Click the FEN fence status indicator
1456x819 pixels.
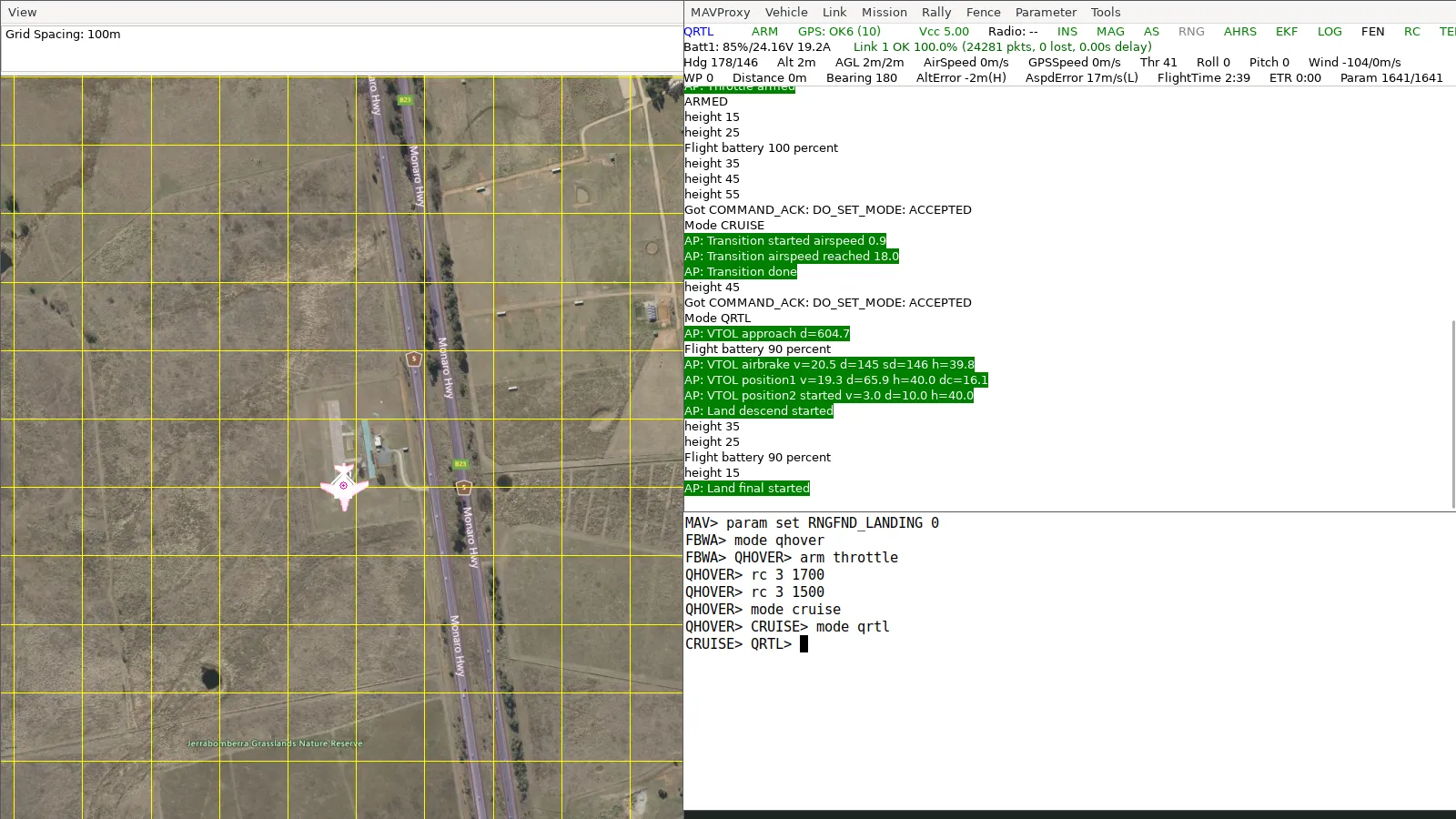pyautogui.click(x=1373, y=31)
